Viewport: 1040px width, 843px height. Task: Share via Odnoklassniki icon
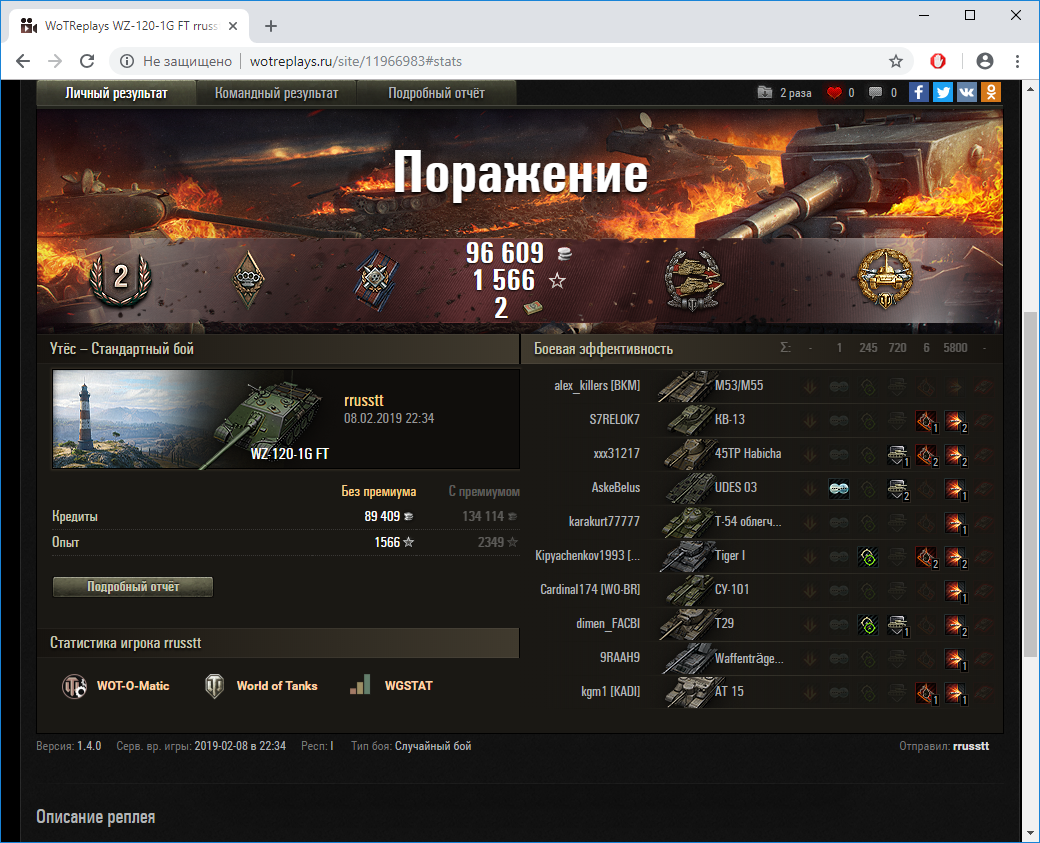990,92
